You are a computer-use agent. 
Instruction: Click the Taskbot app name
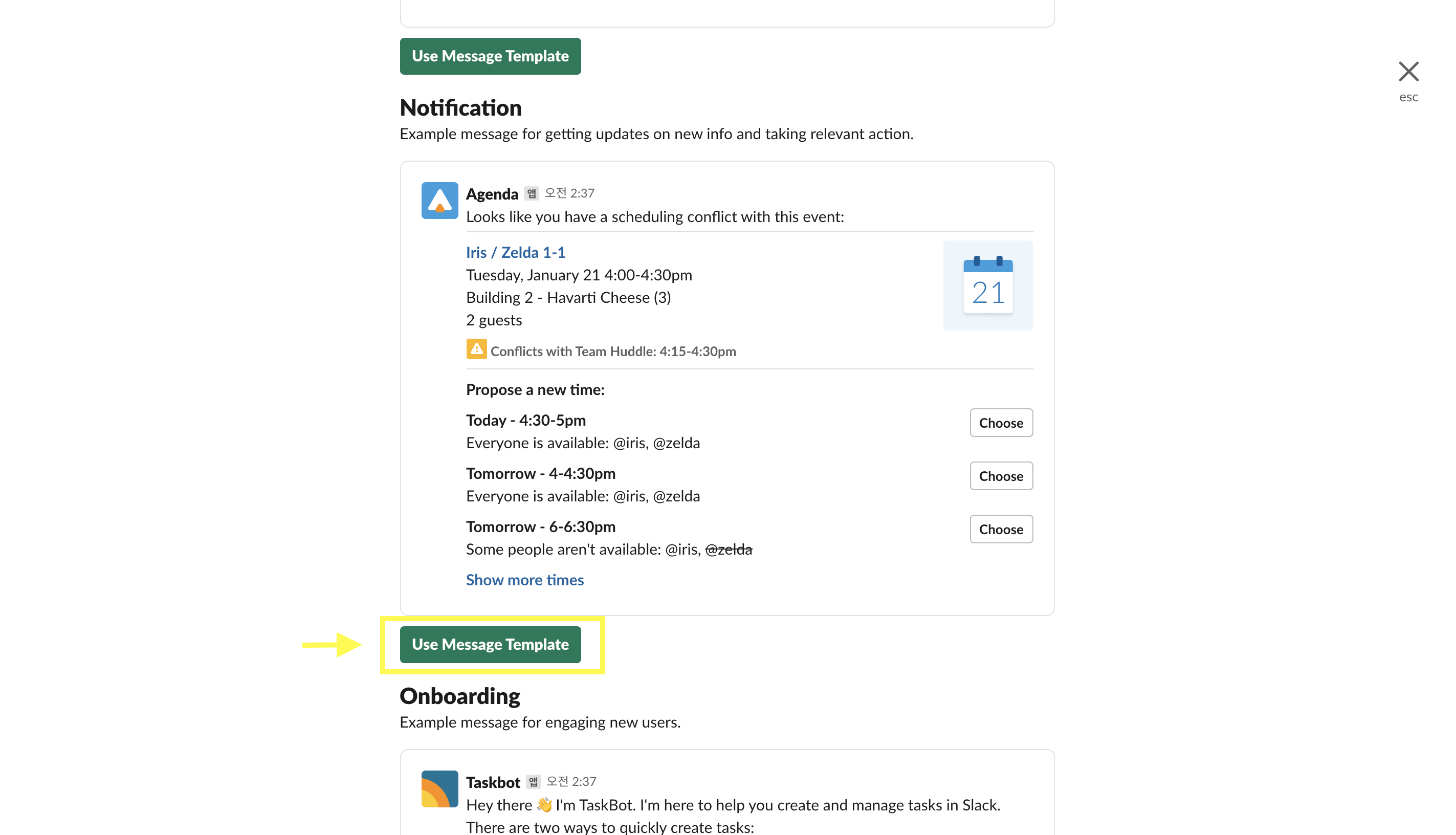pyautogui.click(x=493, y=782)
